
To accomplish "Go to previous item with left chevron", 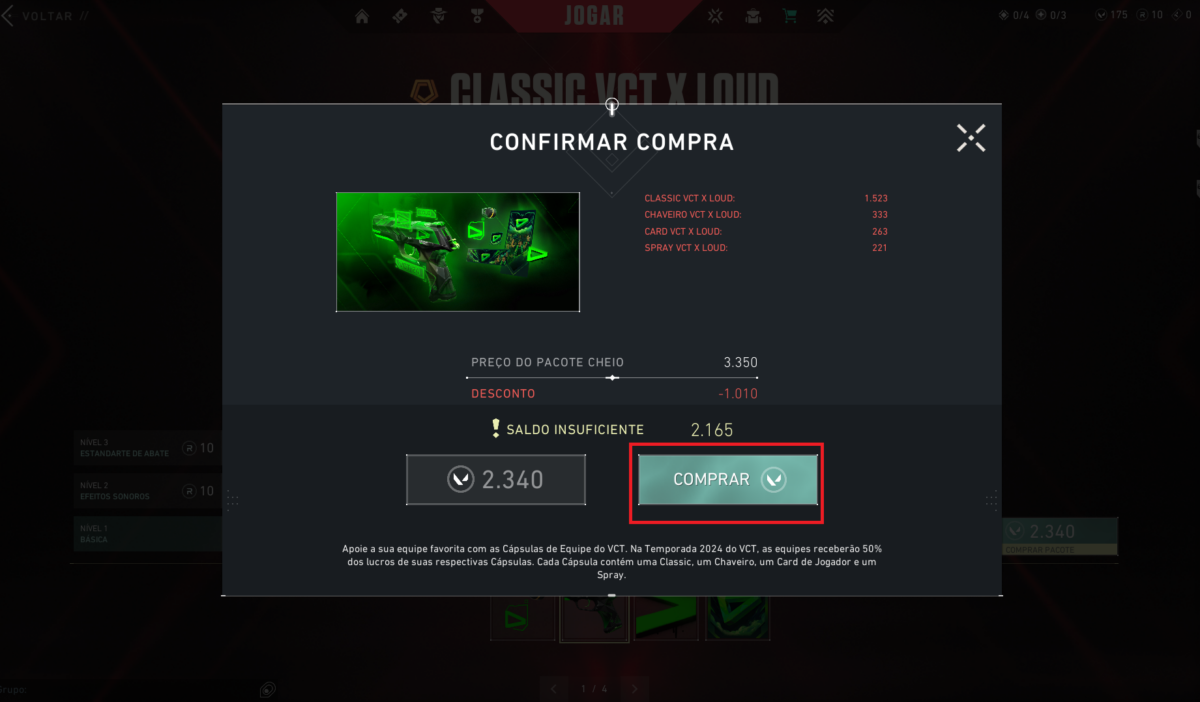I will pos(554,688).
